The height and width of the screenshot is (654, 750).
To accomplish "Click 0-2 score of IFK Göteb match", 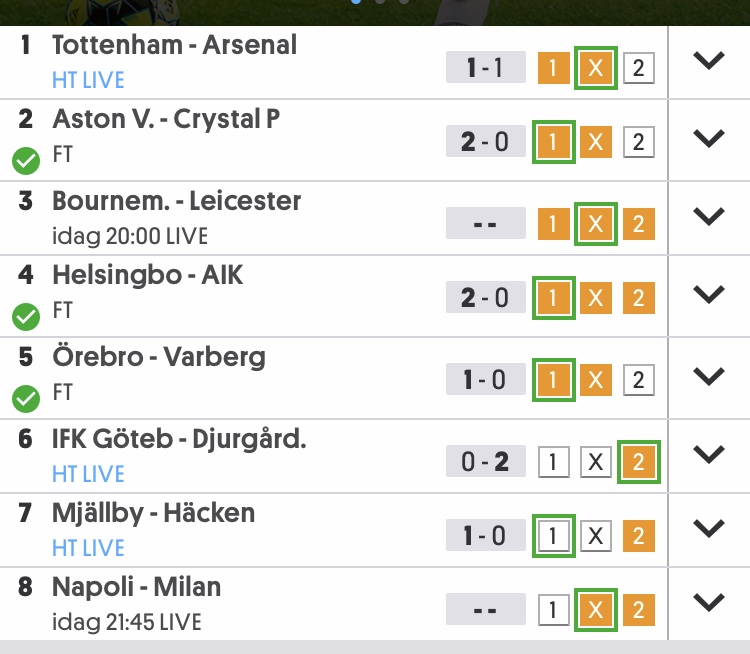I will (485, 461).
